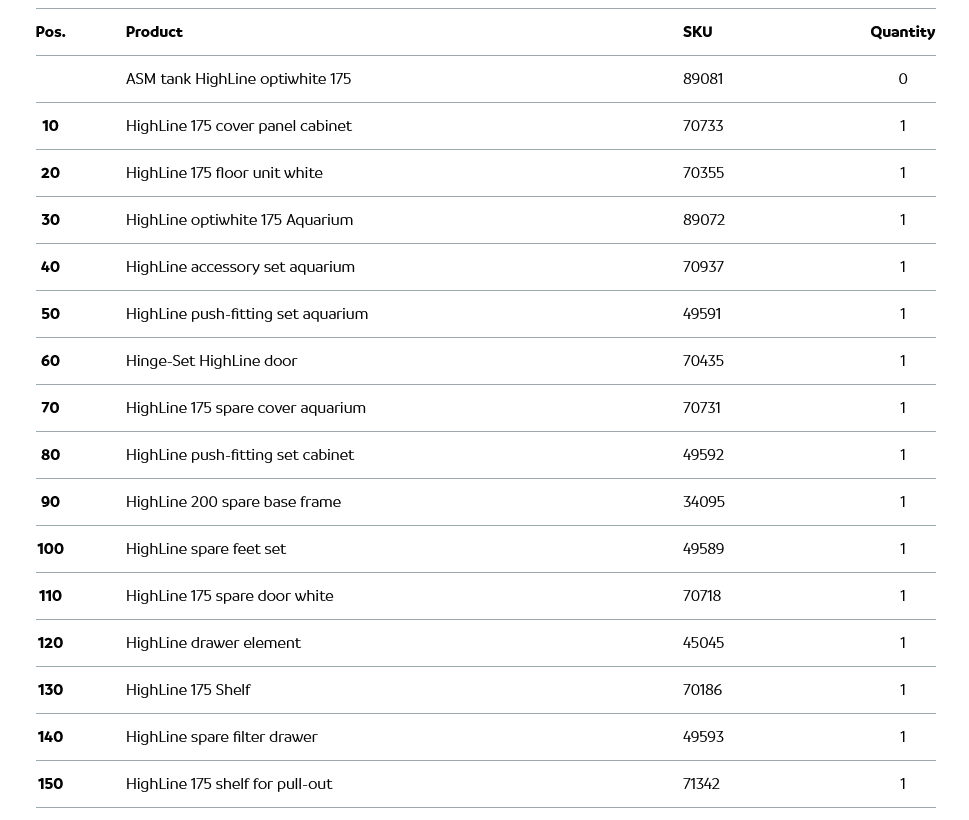Viewport: 969px width, 820px height.
Task: Select HighLine drawer element row
Action: [213, 643]
